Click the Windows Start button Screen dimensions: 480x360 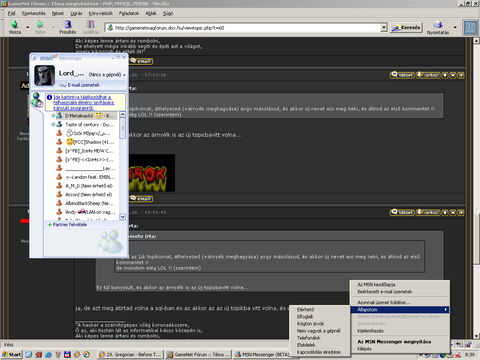tap(12, 355)
